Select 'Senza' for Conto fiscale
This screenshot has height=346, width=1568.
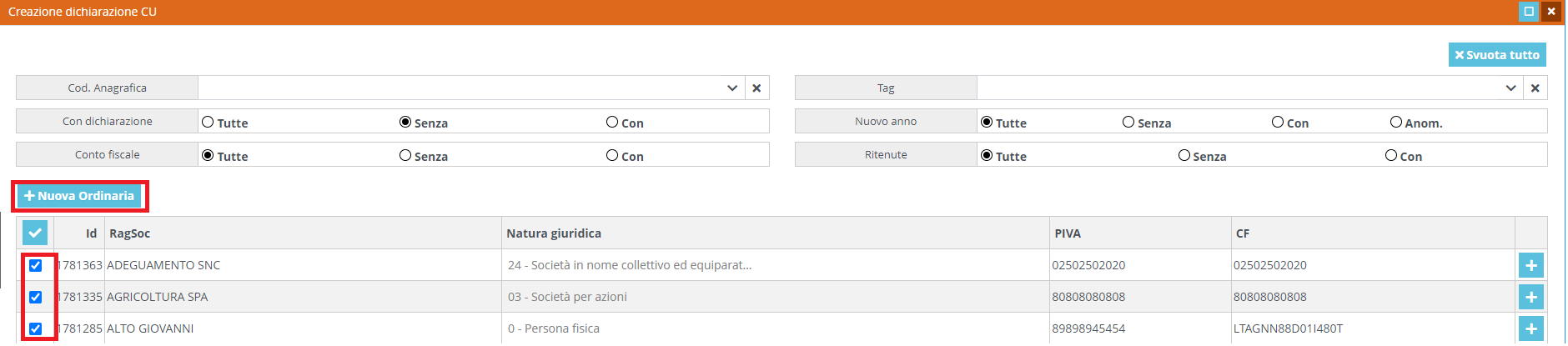tap(405, 155)
